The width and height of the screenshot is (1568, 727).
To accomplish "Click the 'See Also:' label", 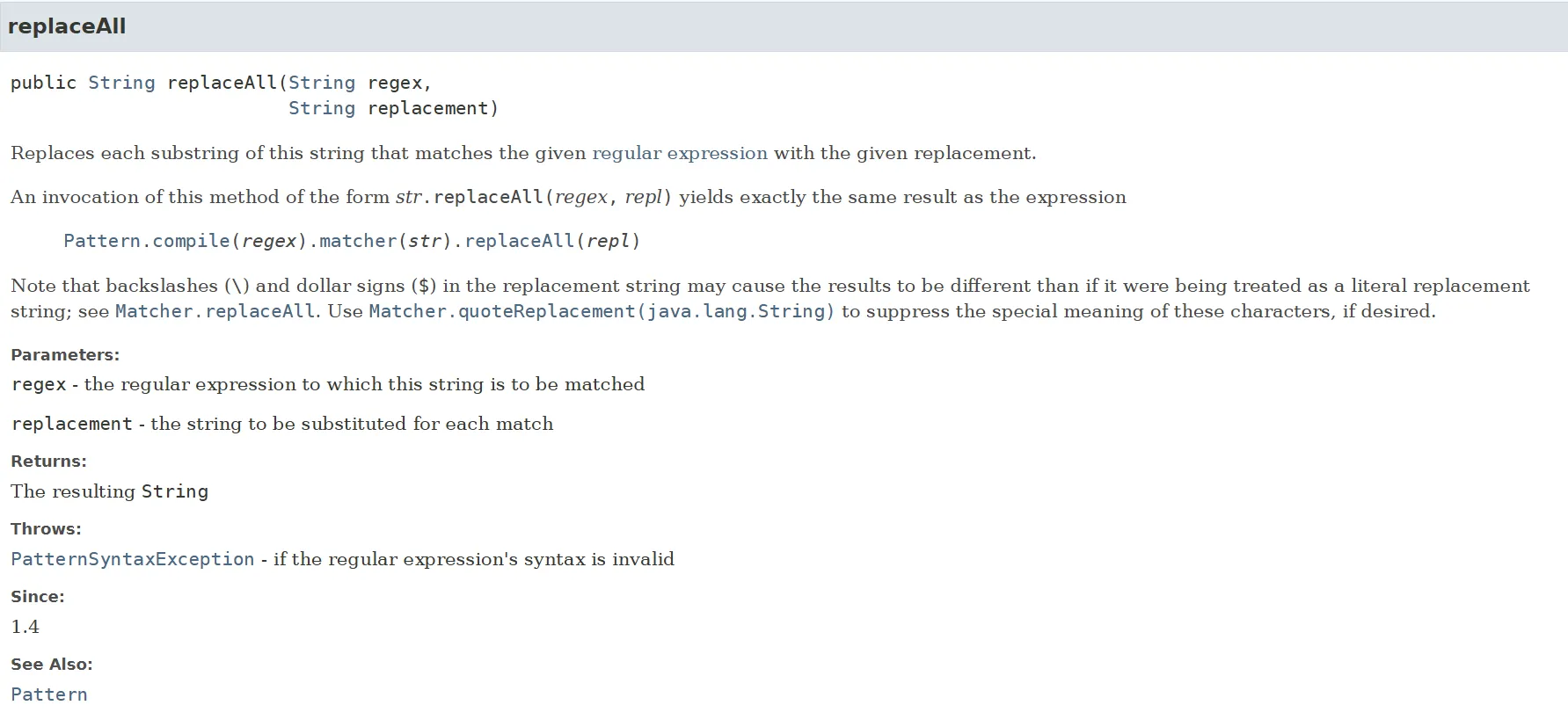I will [x=52, y=665].
